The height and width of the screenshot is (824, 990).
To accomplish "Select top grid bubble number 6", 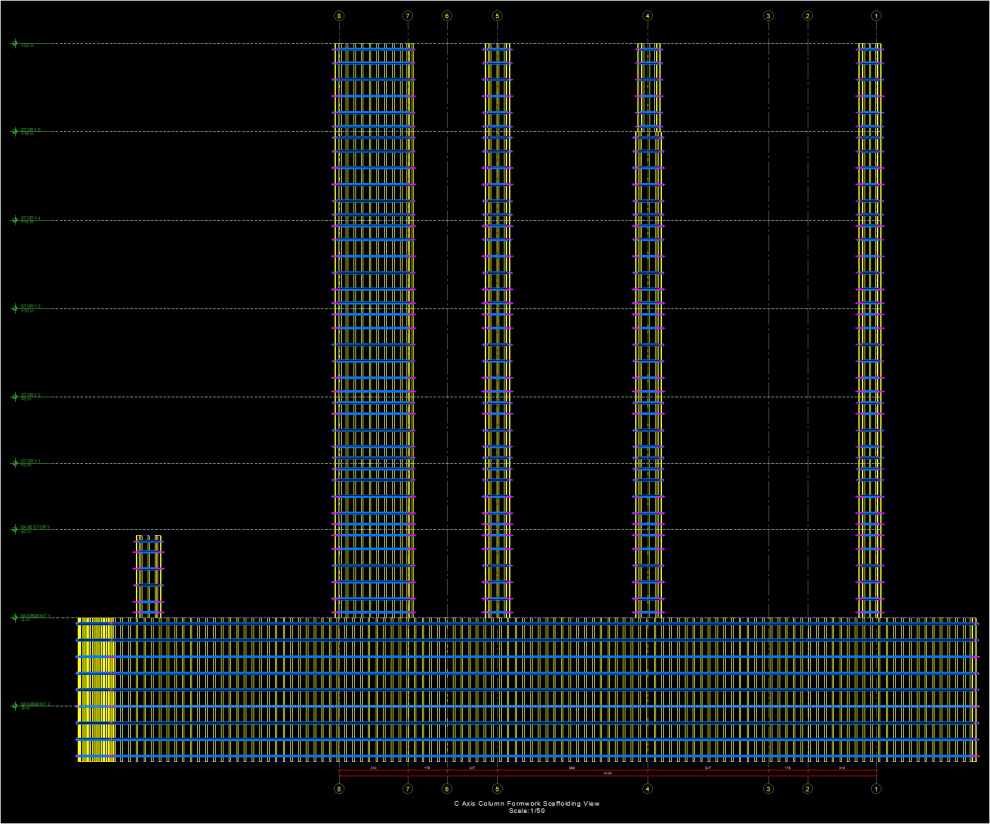I will point(447,16).
